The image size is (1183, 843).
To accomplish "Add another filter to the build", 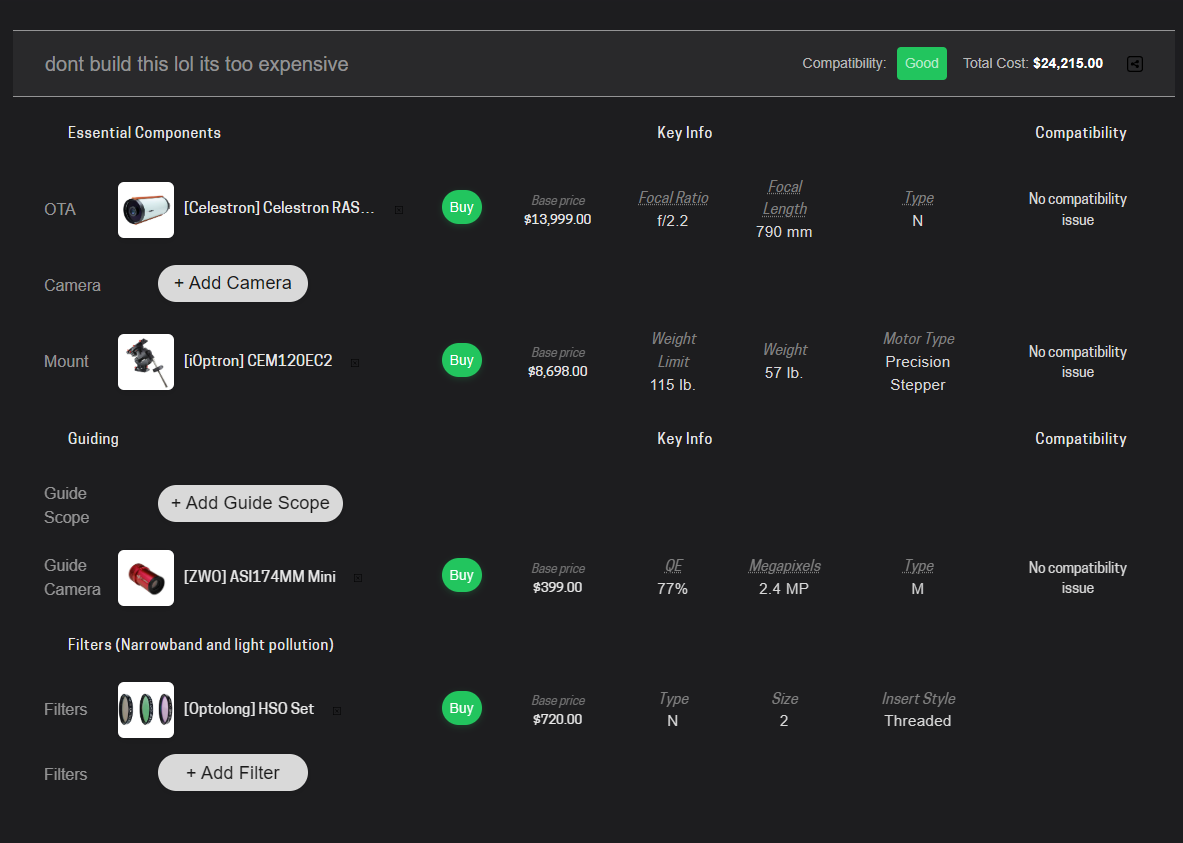I will (232, 772).
